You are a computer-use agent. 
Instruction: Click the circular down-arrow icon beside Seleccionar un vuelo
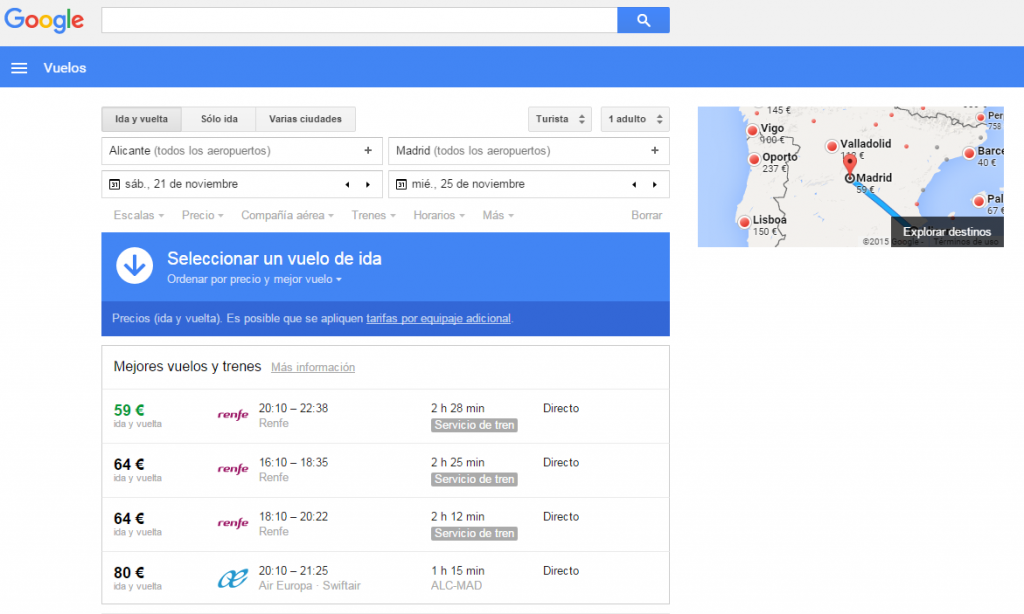[134, 265]
